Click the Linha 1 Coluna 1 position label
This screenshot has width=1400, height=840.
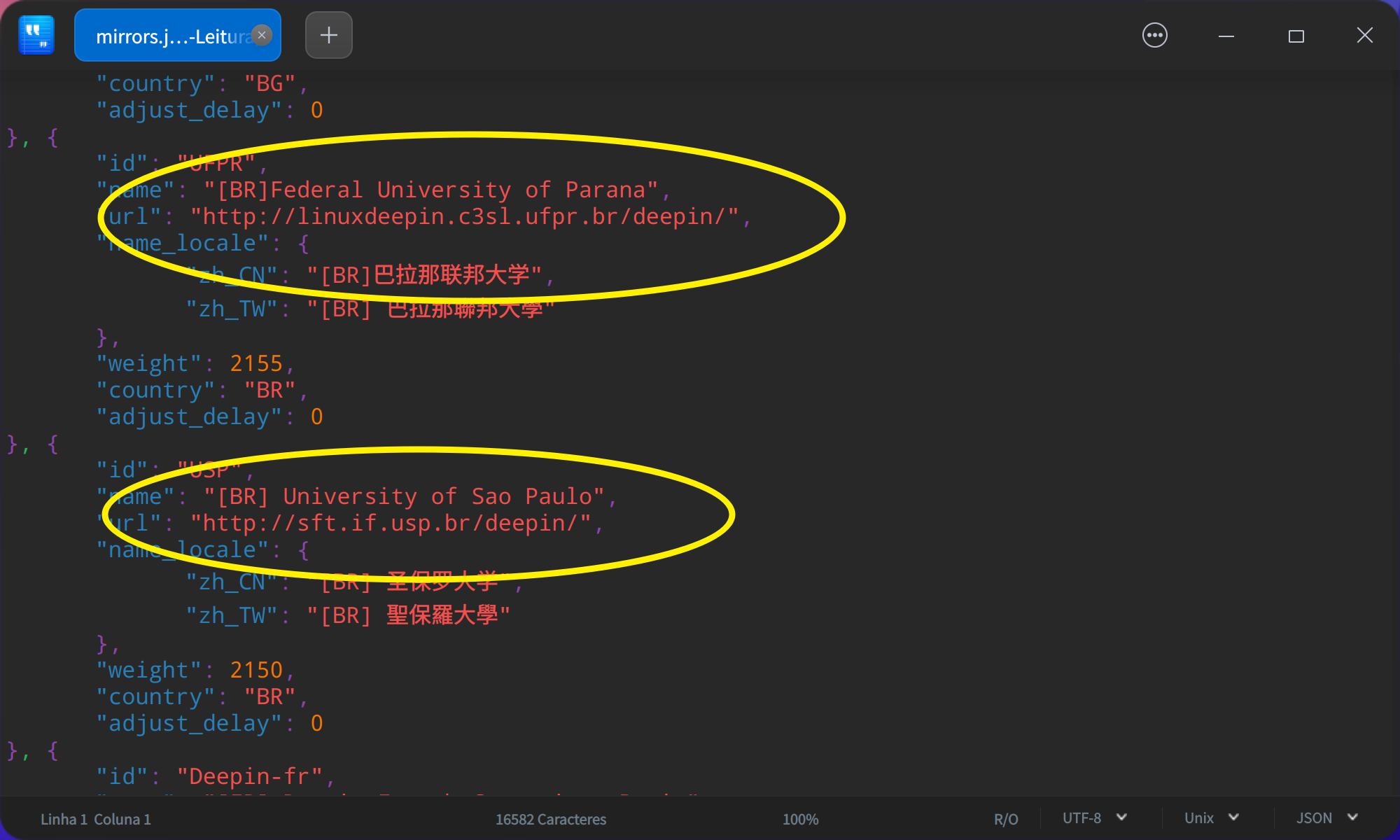point(96,819)
